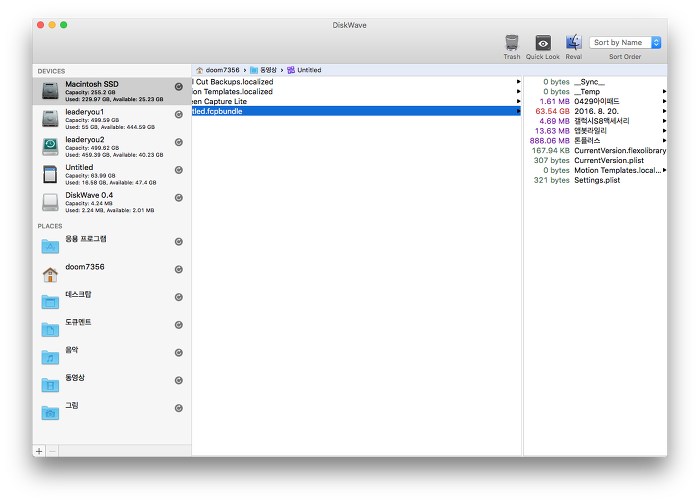Select the __Temp folder row
This screenshot has height=503, width=700.
click(596, 91)
